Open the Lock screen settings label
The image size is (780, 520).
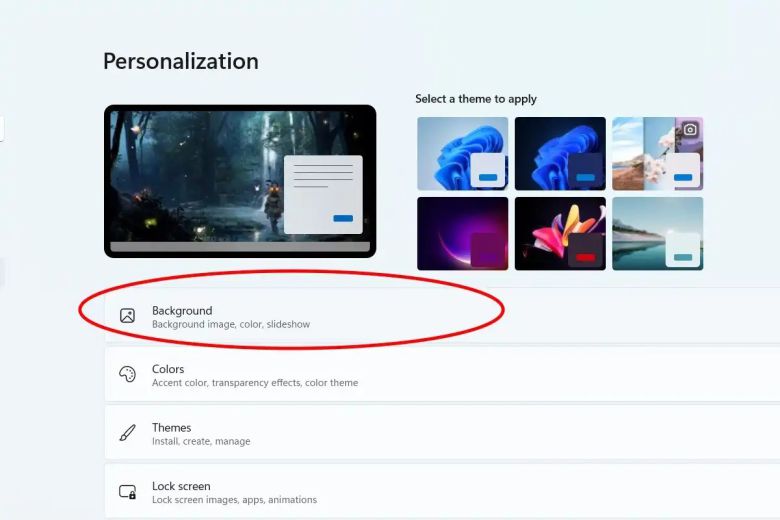[x=181, y=486]
